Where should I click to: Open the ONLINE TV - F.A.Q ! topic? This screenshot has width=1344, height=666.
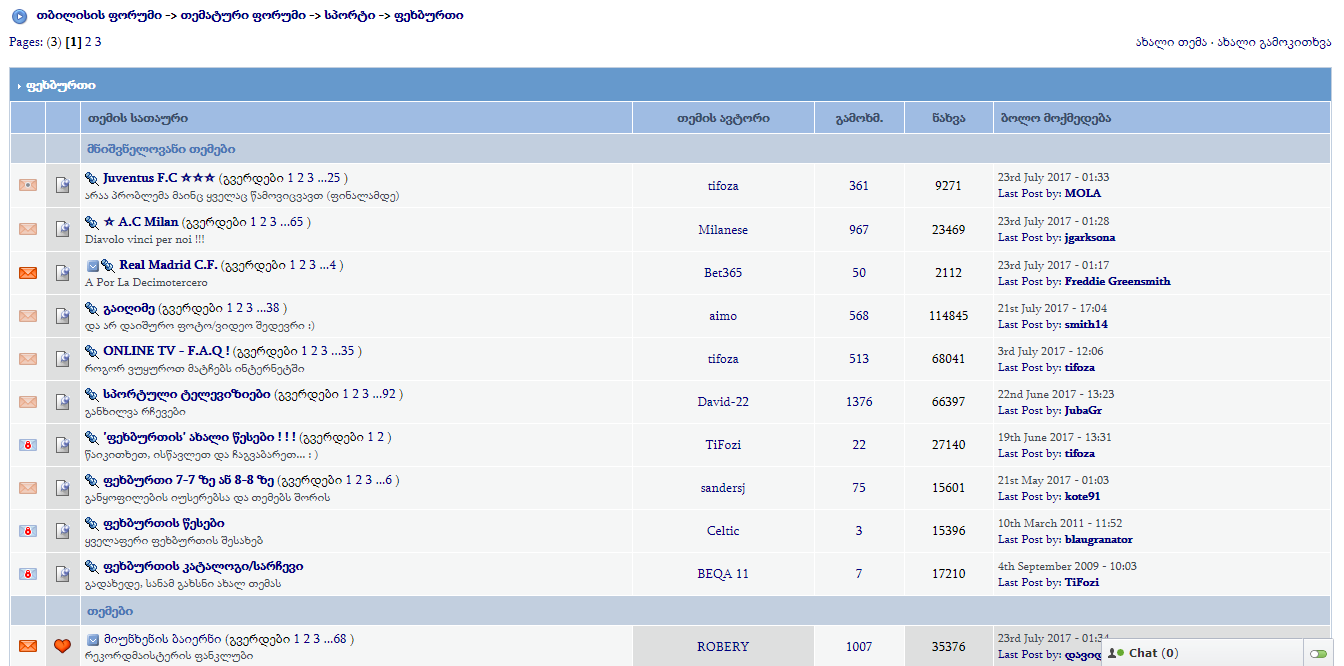click(167, 351)
